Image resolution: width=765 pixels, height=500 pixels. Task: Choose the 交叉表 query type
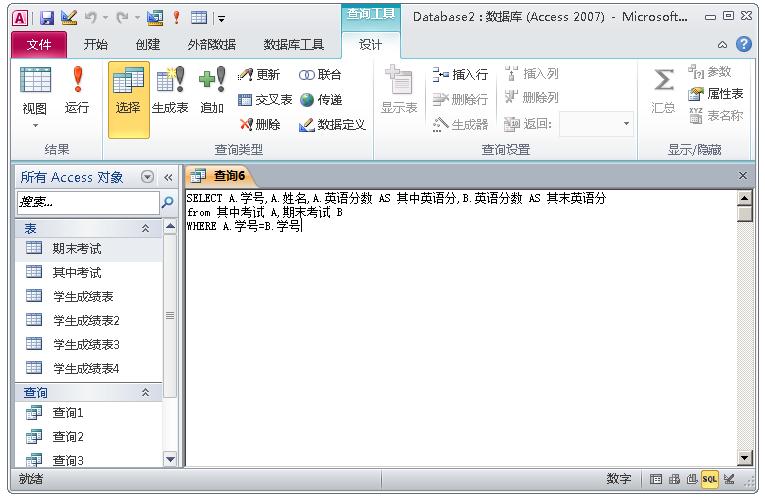tap(265, 100)
